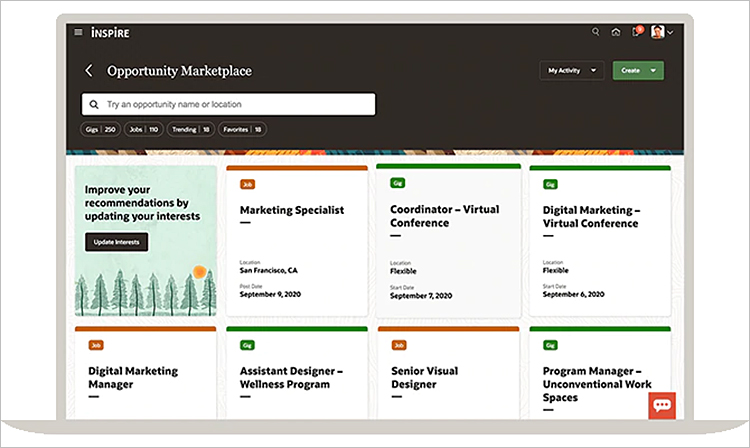Click the Job badge on Marketing Specialist card

(x=247, y=184)
